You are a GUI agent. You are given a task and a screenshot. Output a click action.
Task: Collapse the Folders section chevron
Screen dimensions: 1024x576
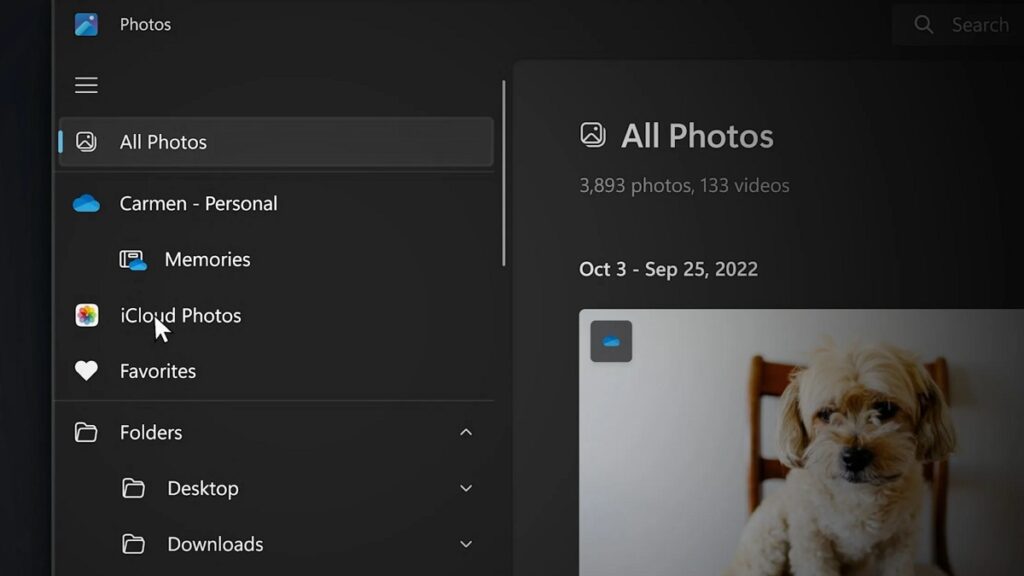[x=466, y=432]
